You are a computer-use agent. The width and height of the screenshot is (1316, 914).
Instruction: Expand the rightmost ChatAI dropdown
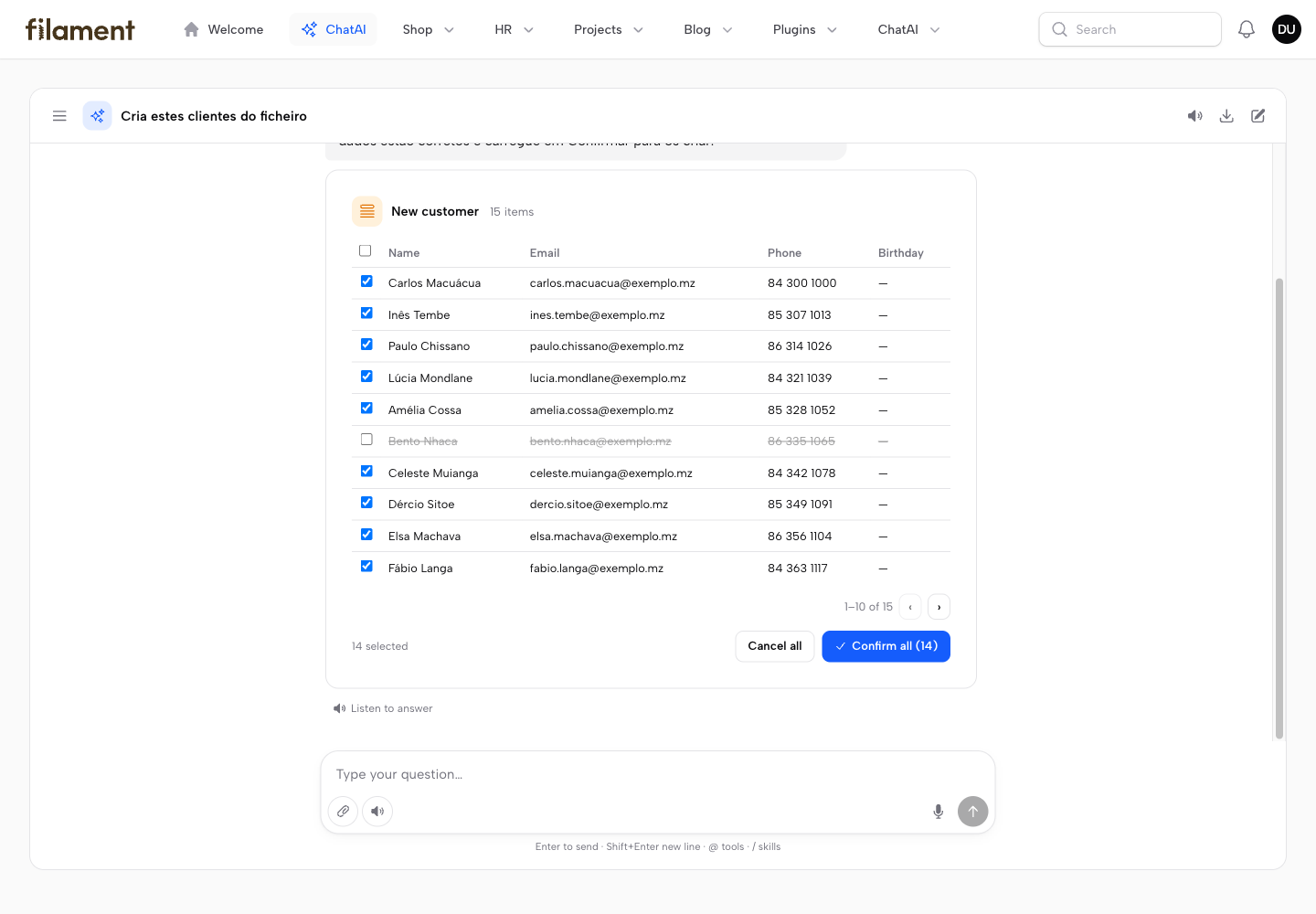point(909,29)
